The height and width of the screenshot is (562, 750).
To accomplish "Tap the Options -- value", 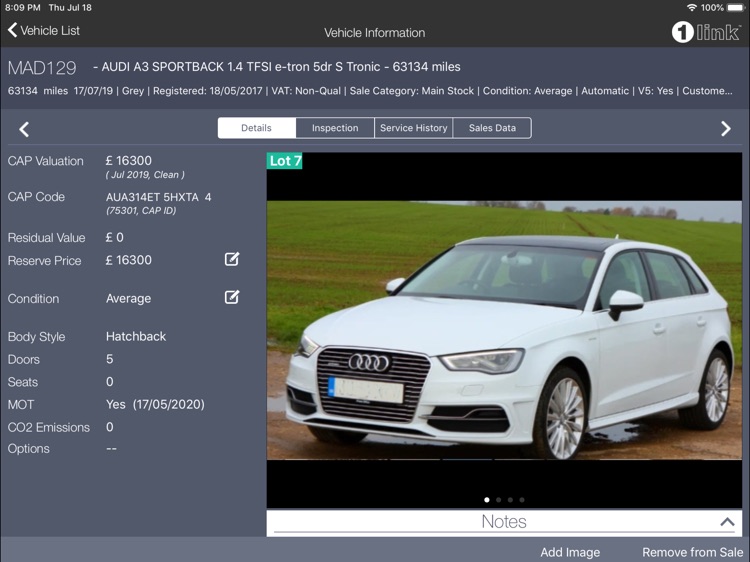I will pos(111,449).
